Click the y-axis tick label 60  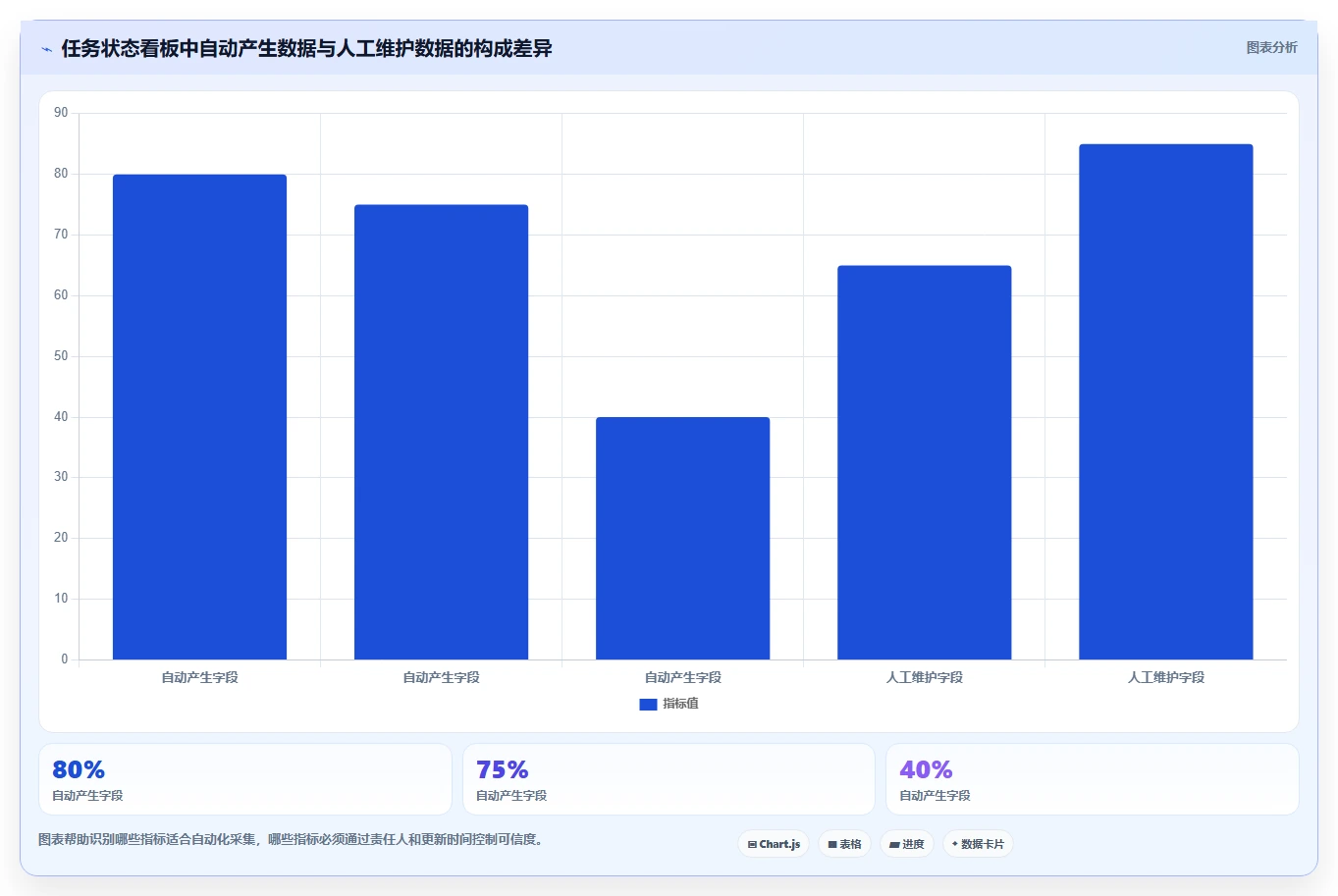[61, 295]
